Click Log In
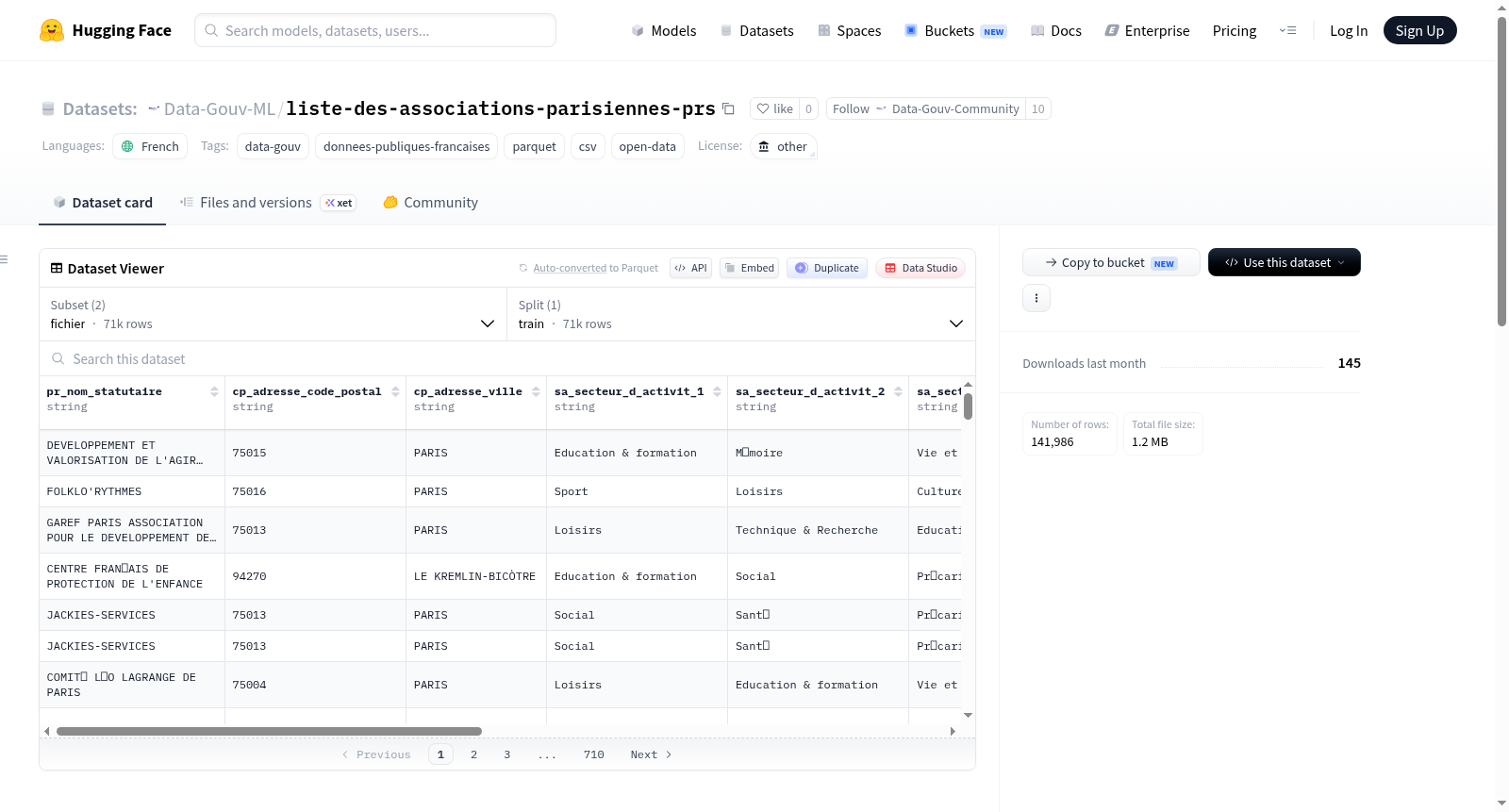 coord(1349,30)
